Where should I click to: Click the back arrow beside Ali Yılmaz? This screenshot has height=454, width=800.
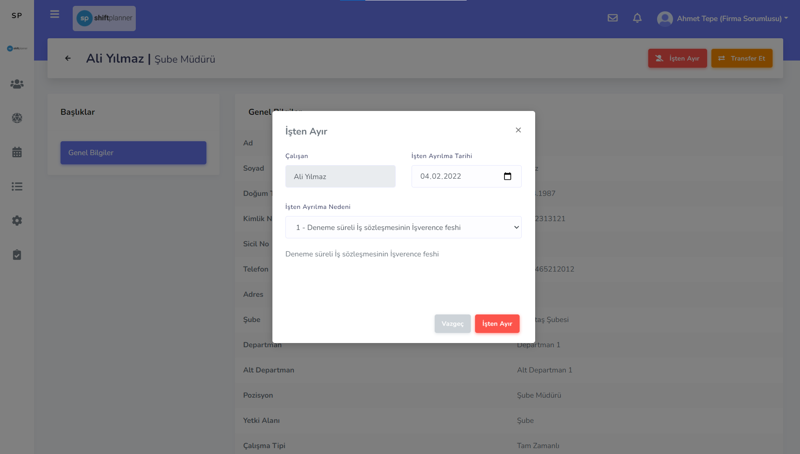tap(68, 58)
